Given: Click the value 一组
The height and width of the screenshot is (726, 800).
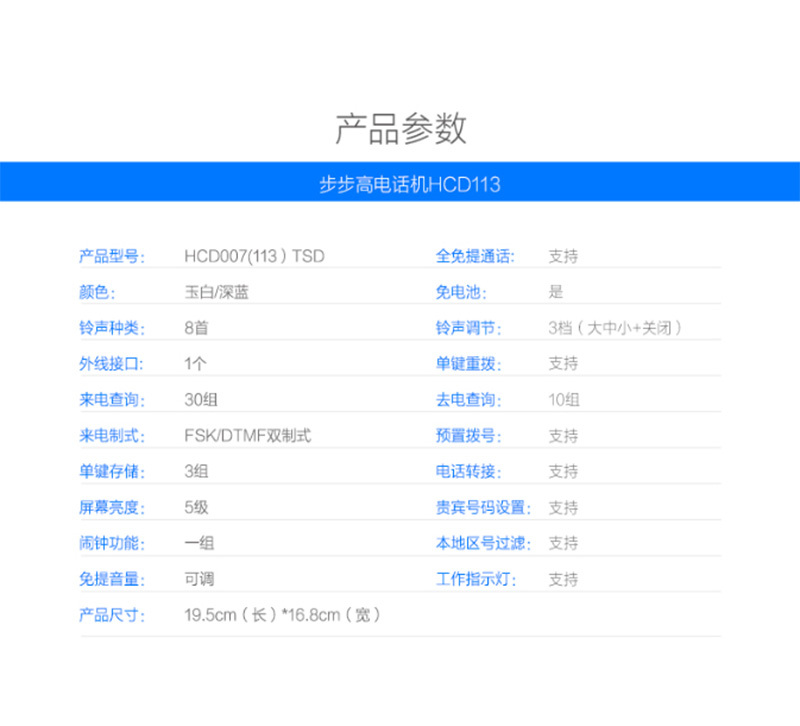Looking at the screenshot, I should tap(199, 543).
